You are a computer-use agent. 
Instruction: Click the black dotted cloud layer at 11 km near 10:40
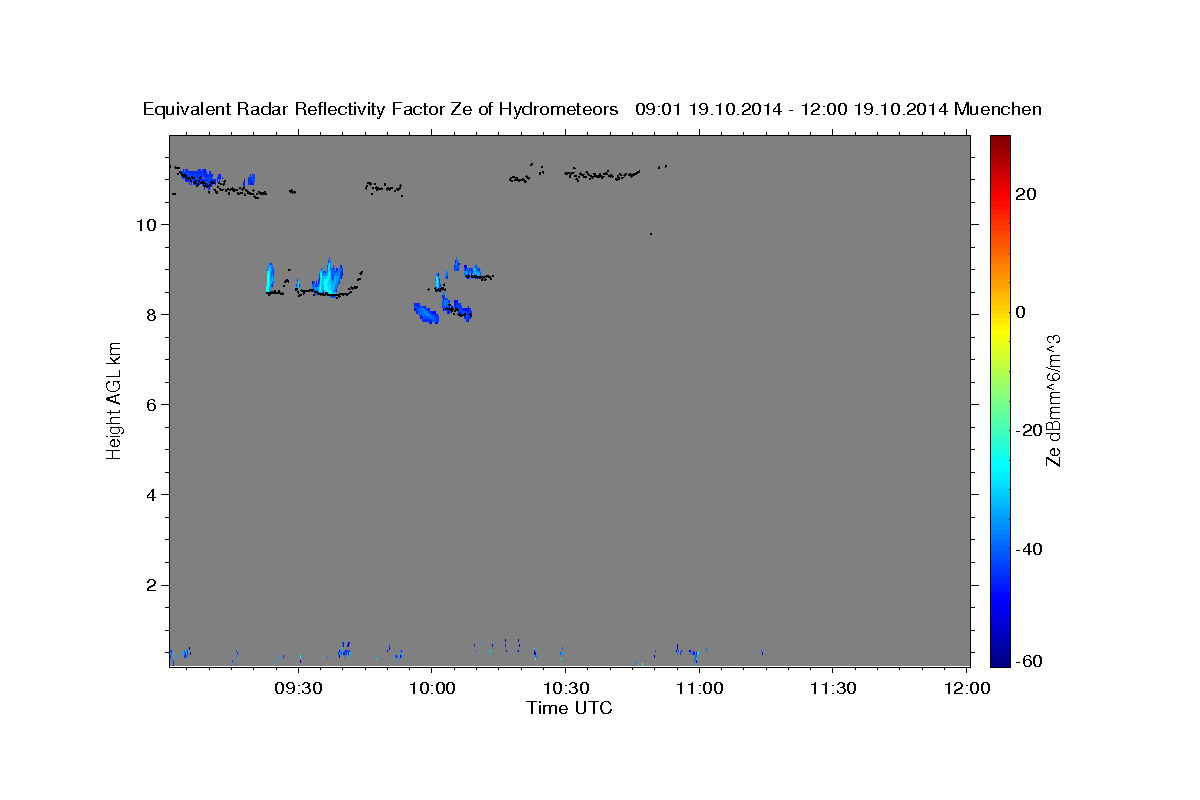click(x=602, y=175)
